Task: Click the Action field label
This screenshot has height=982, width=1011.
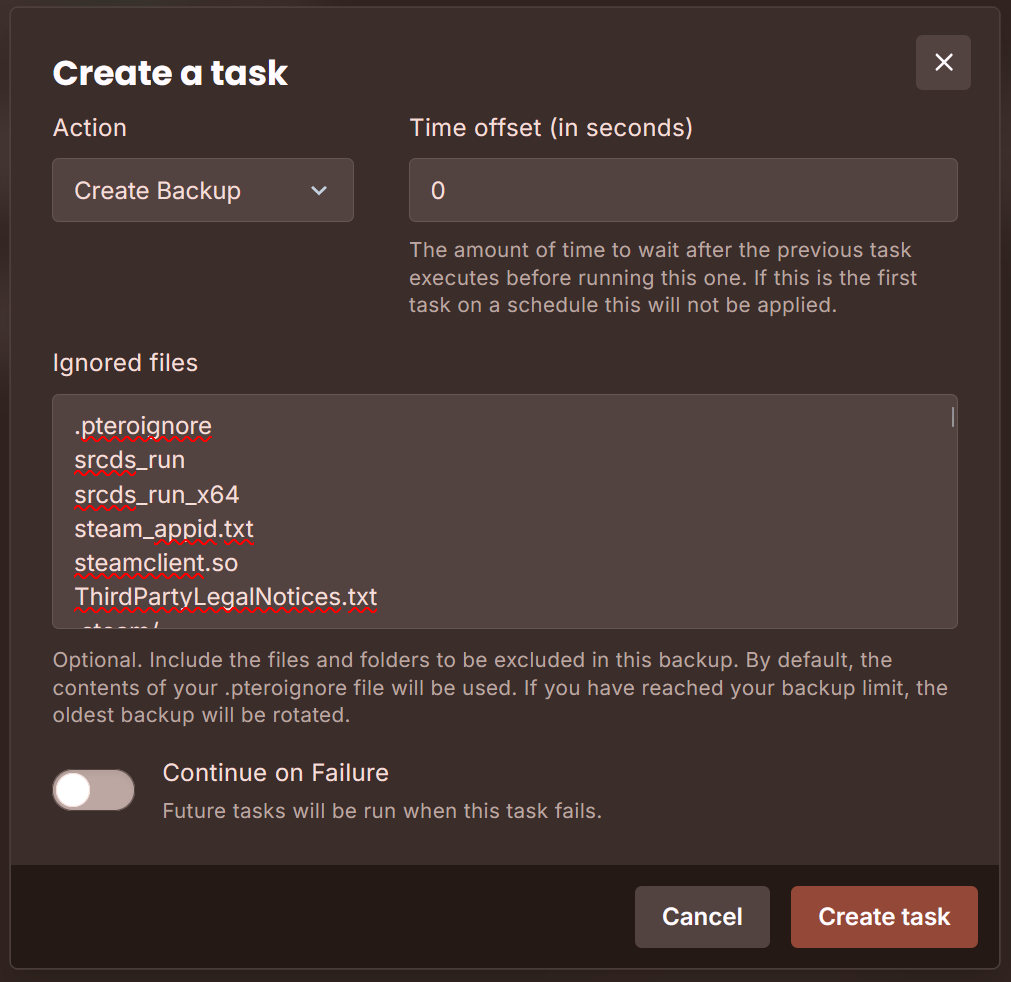Action: click(90, 128)
